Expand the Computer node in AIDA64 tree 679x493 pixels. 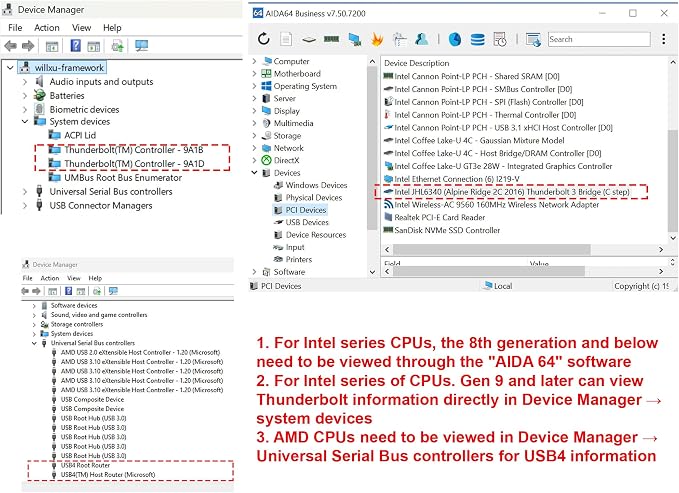pos(255,61)
